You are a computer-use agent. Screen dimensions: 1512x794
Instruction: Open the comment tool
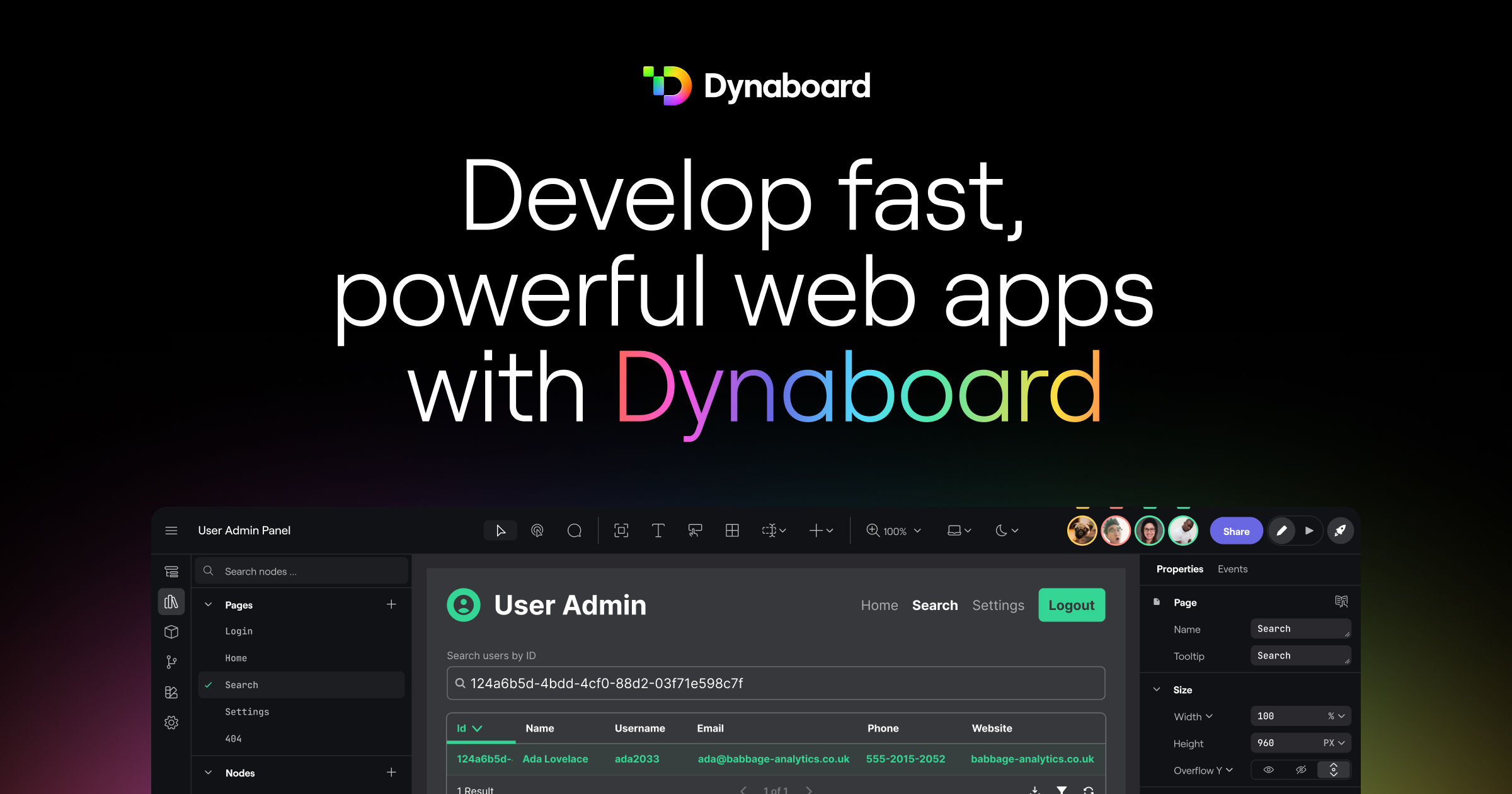tap(574, 530)
